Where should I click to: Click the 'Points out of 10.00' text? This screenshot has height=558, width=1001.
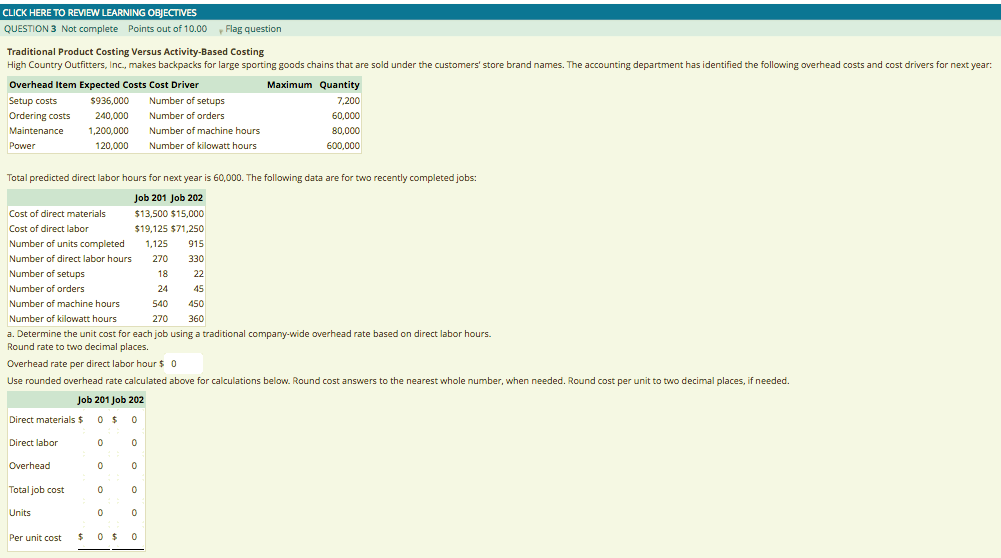(x=167, y=29)
